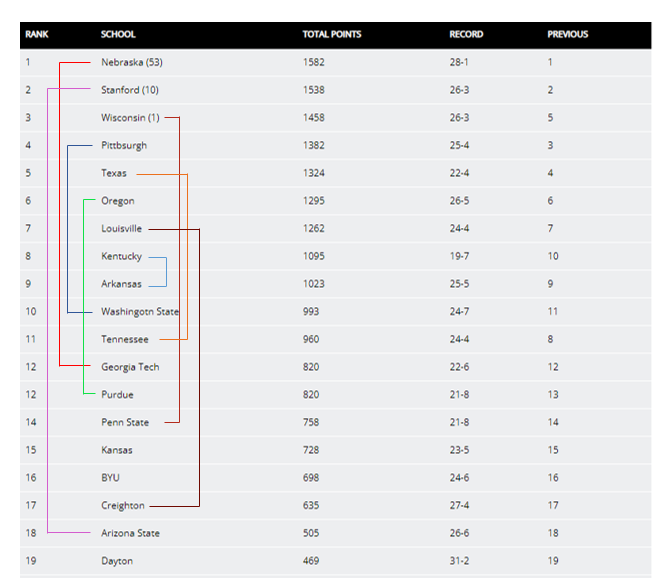Select the BYU school name

[x=111, y=478]
